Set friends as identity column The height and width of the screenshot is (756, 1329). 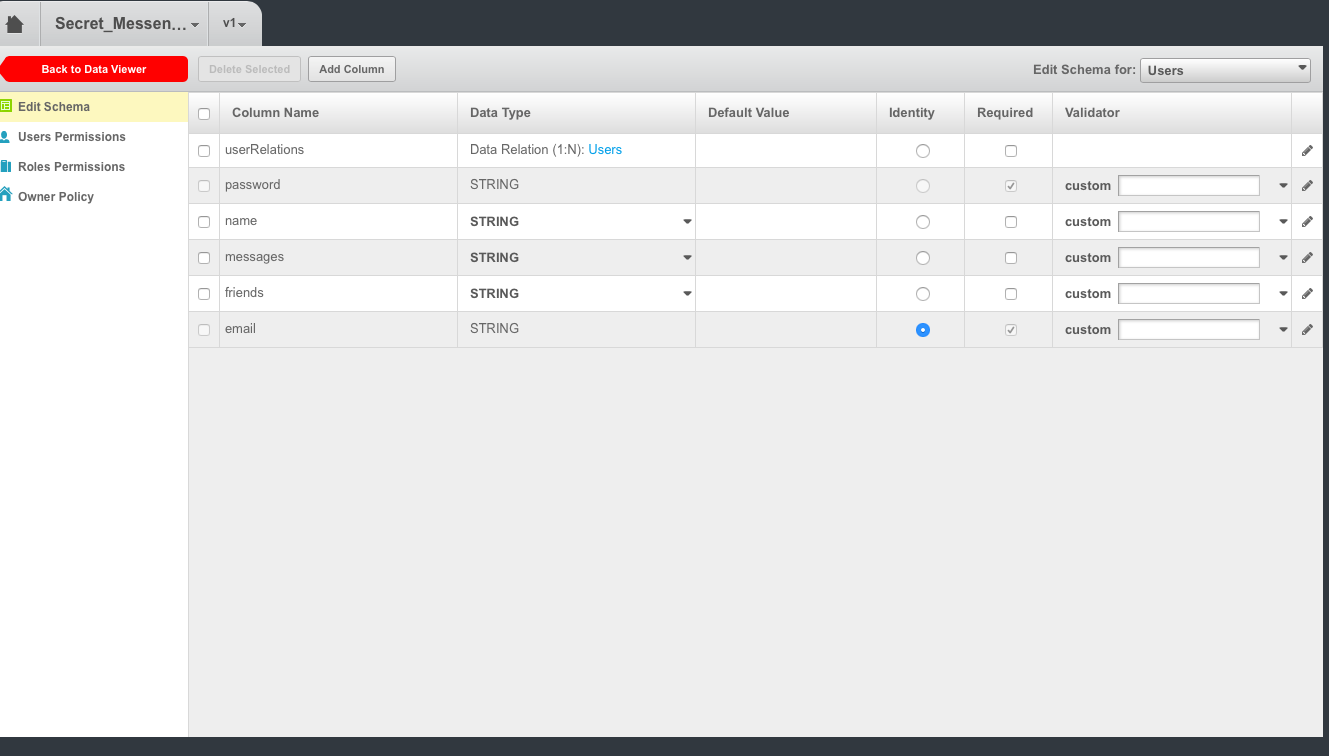(x=922, y=294)
